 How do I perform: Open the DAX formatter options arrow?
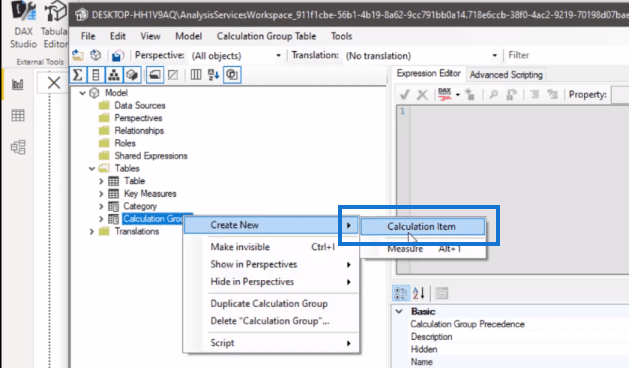458,95
